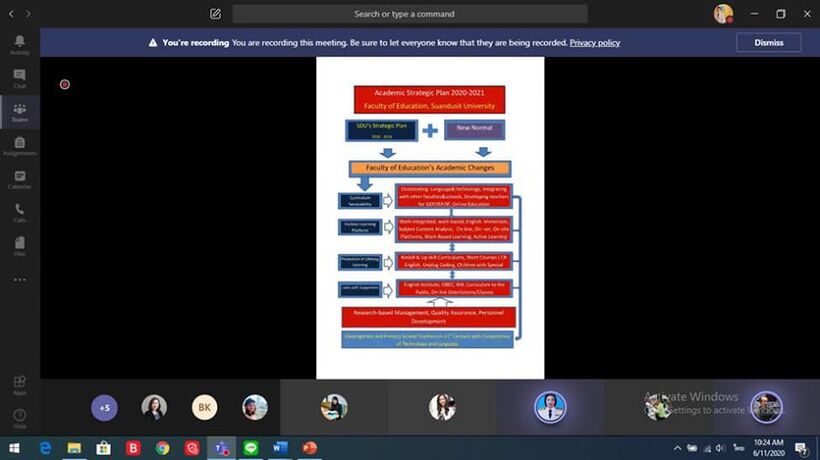
Task: Click the search or command box
Action: point(410,14)
